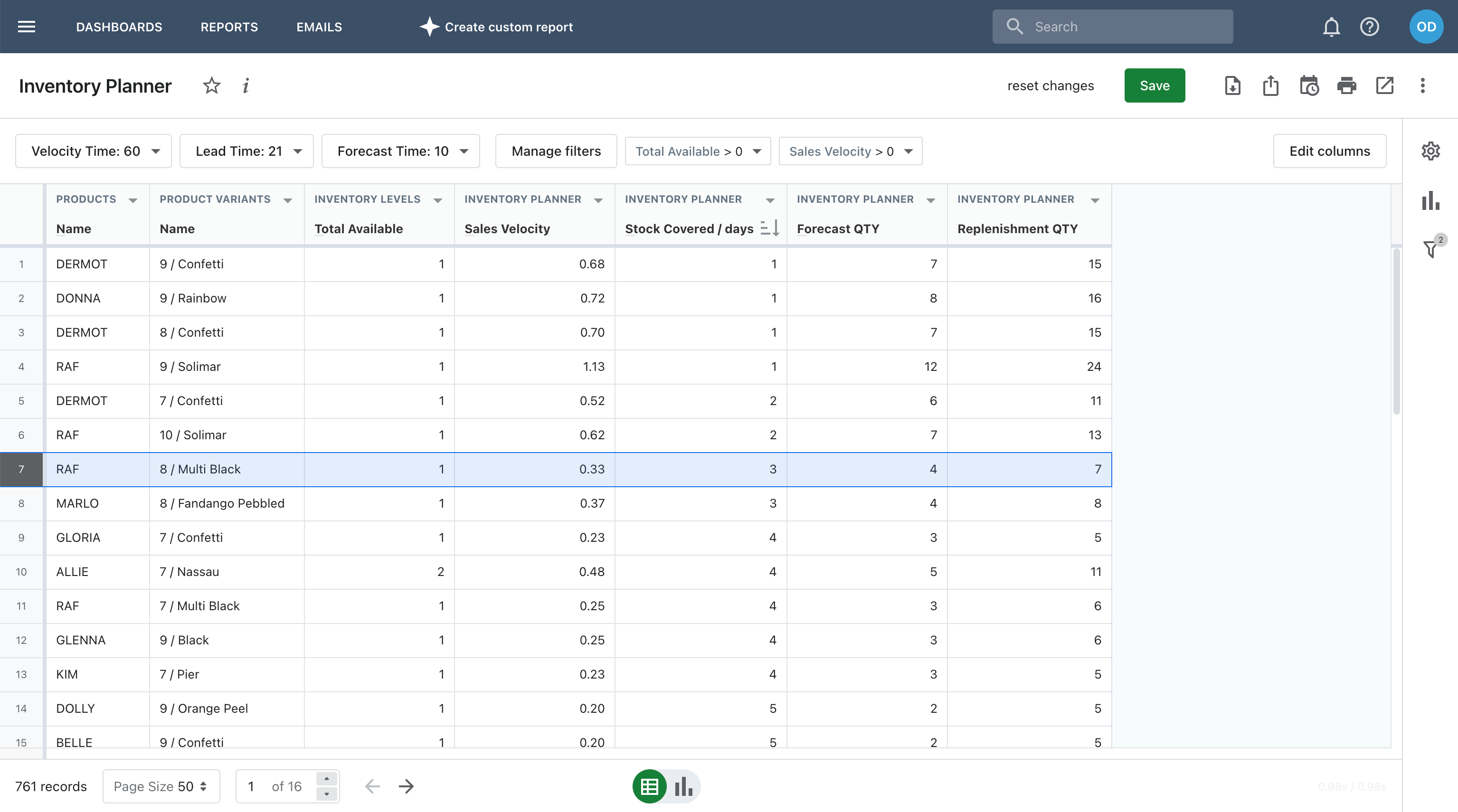Viewport: 1458px width, 812px height.
Task: Click the print icon in toolbar
Action: [1346, 85]
